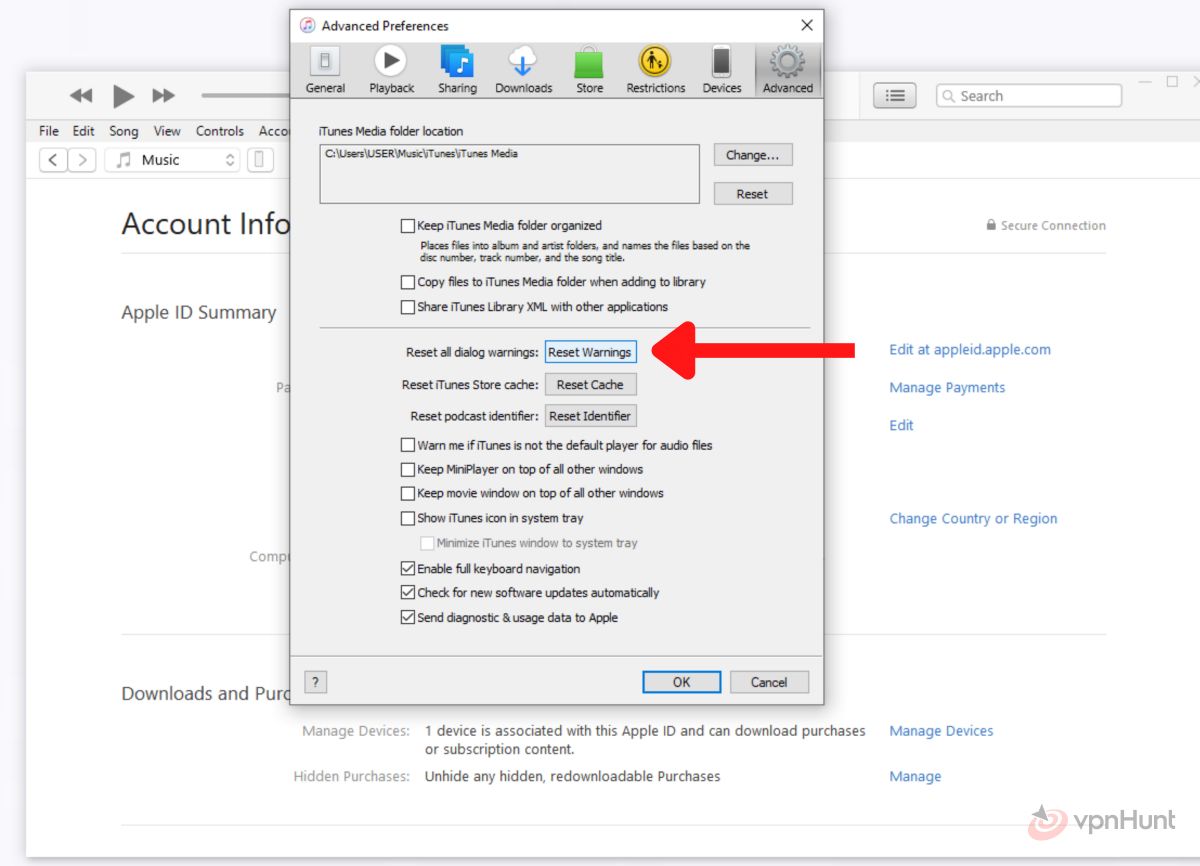Click Secure Connection lock icon
The width and height of the screenshot is (1200, 866).
click(991, 226)
